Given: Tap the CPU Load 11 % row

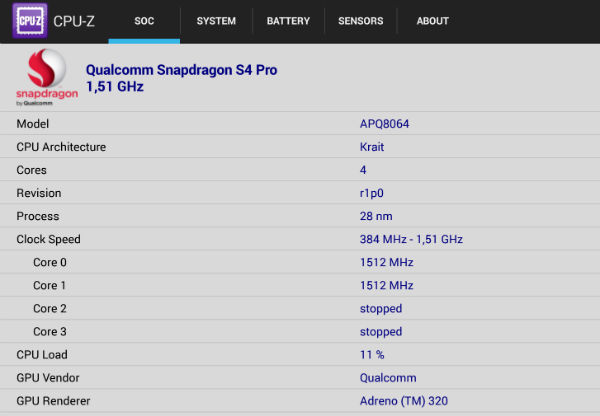Looking at the screenshot, I should 300,354.
